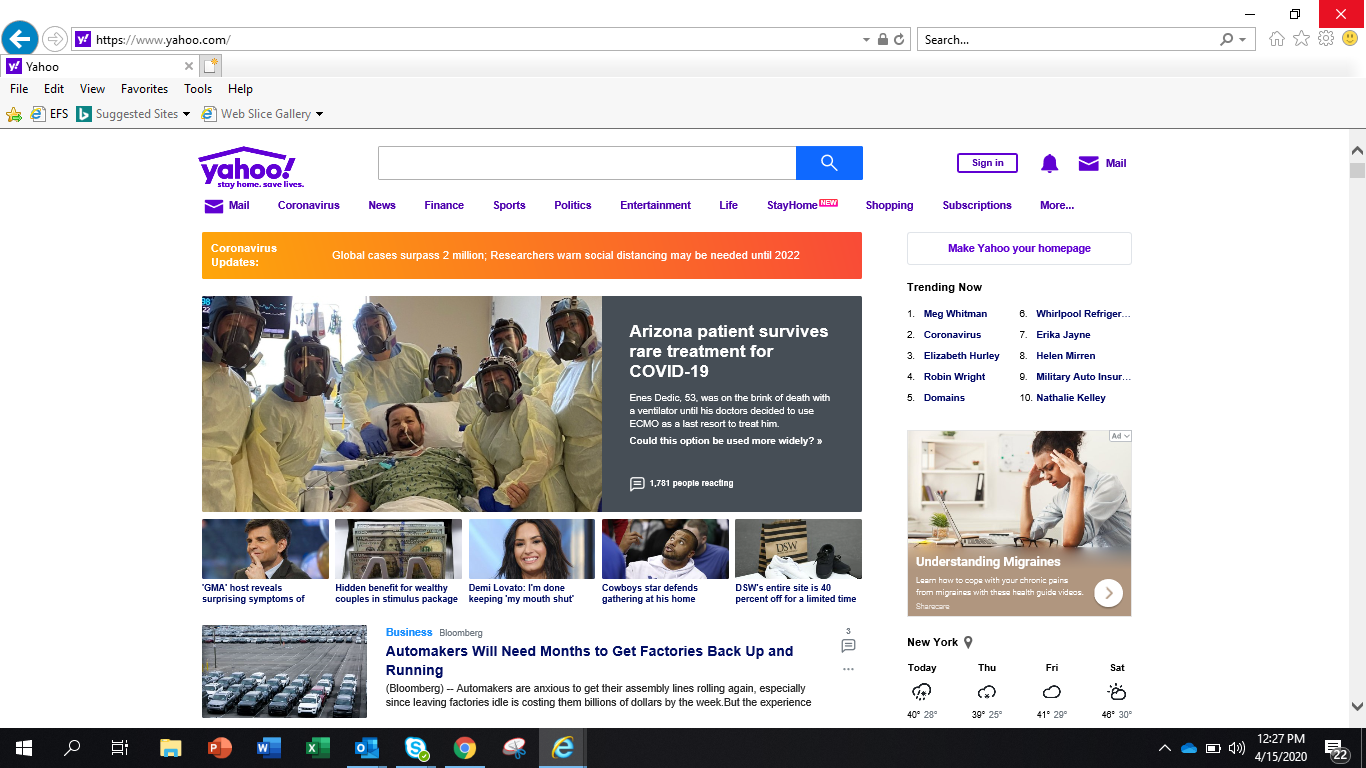The height and width of the screenshot is (768, 1366).
Task: Open the Favorites menu
Action: tap(144, 89)
